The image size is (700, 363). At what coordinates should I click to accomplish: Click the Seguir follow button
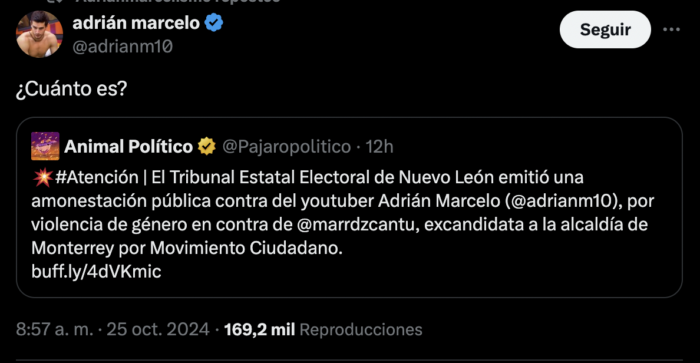point(605,29)
